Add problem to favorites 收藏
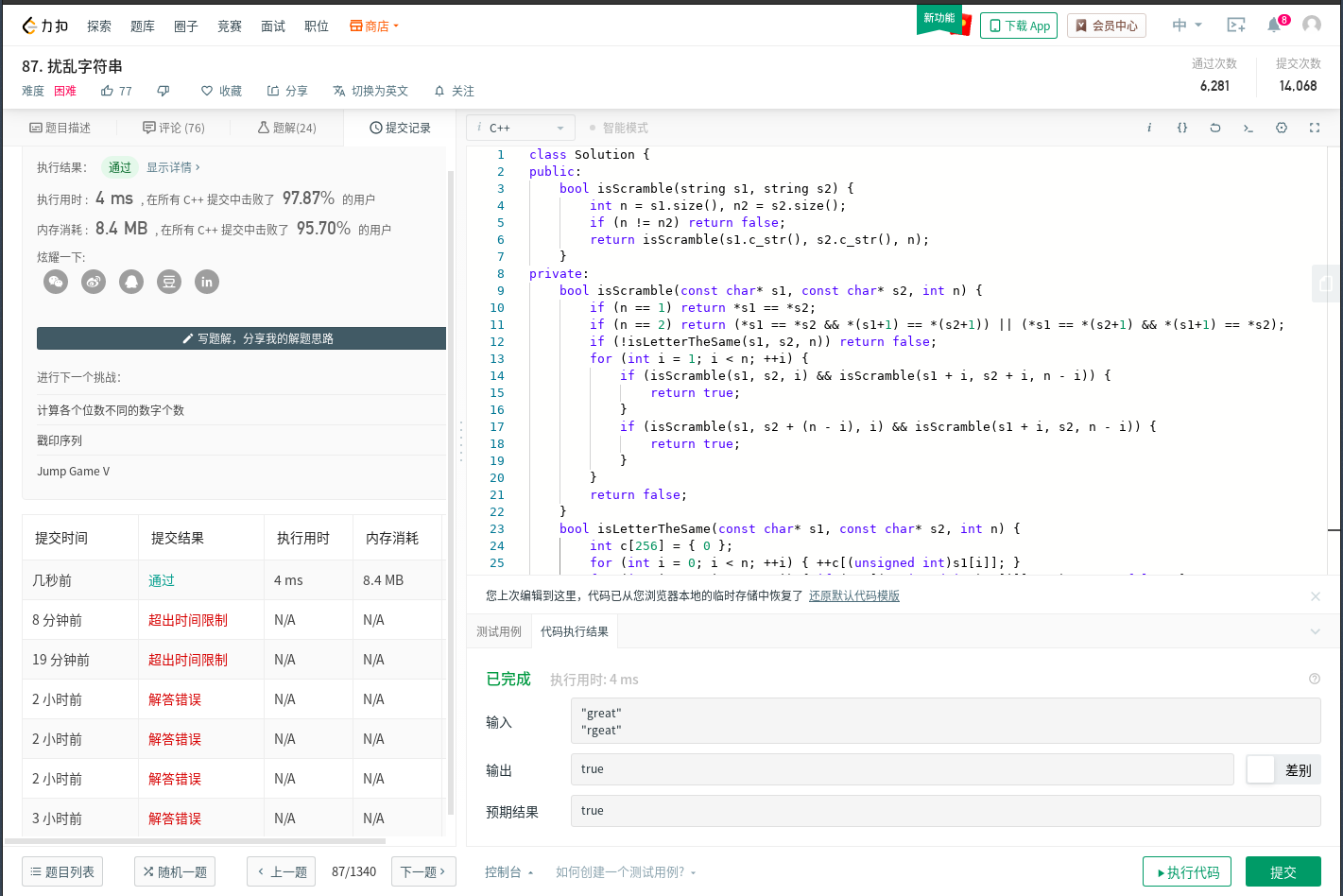1343x896 pixels. [x=221, y=91]
